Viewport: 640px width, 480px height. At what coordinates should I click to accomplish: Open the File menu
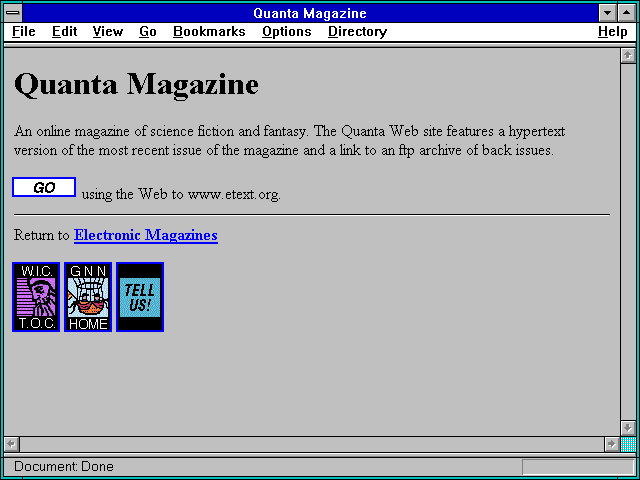pos(24,32)
